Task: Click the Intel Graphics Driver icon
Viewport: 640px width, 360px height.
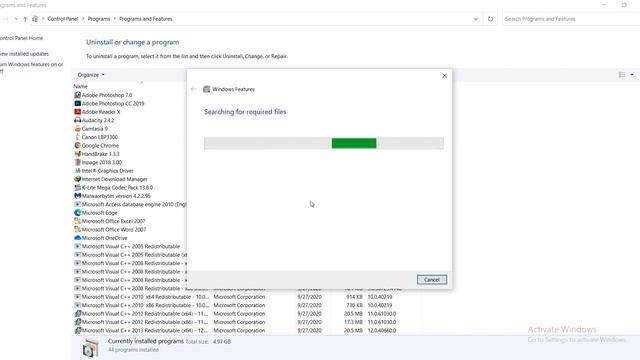Action: (78, 171)
